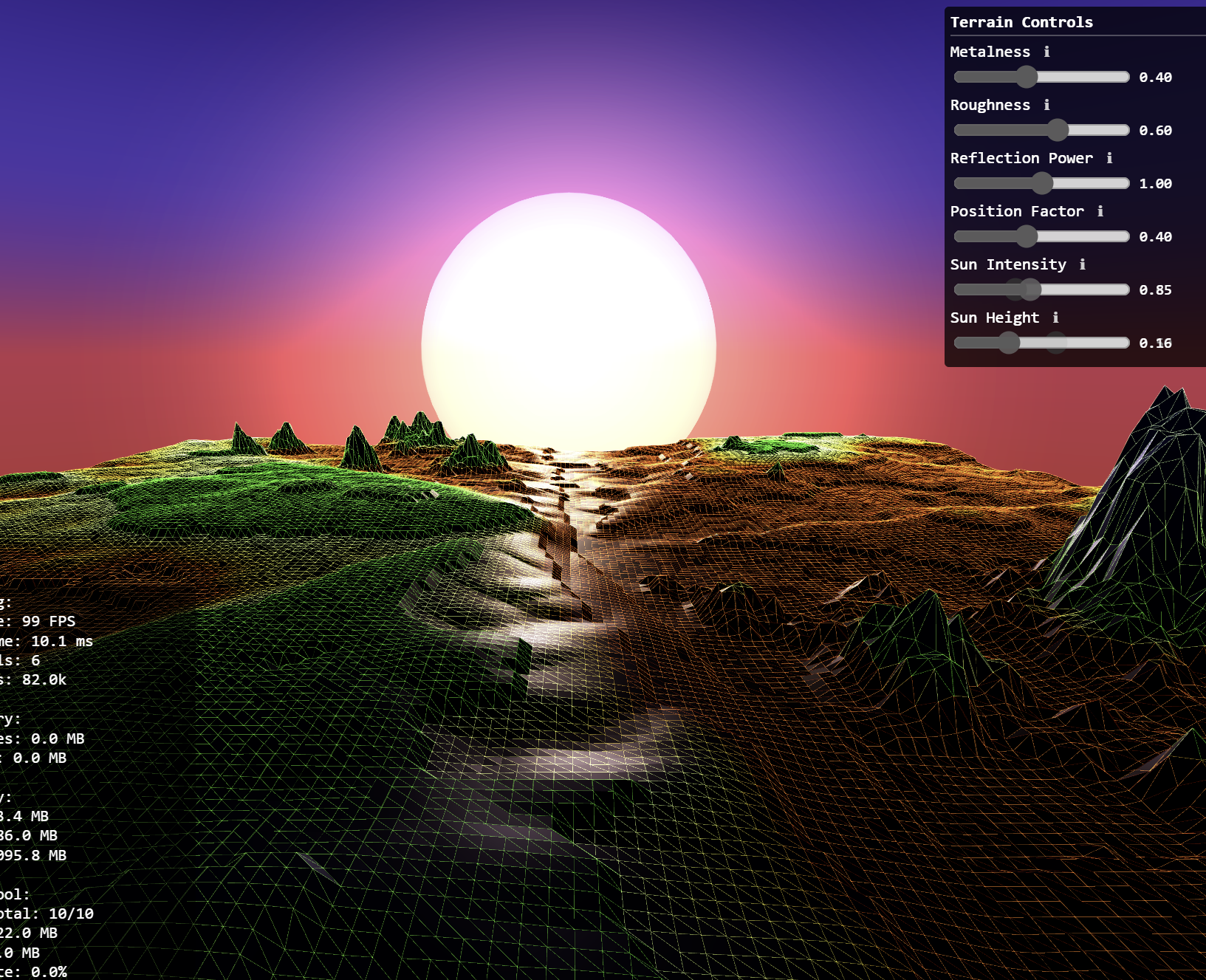Click the Roughness value 0.60
The image size is (1206, 980).
(x=1156, y=130)
